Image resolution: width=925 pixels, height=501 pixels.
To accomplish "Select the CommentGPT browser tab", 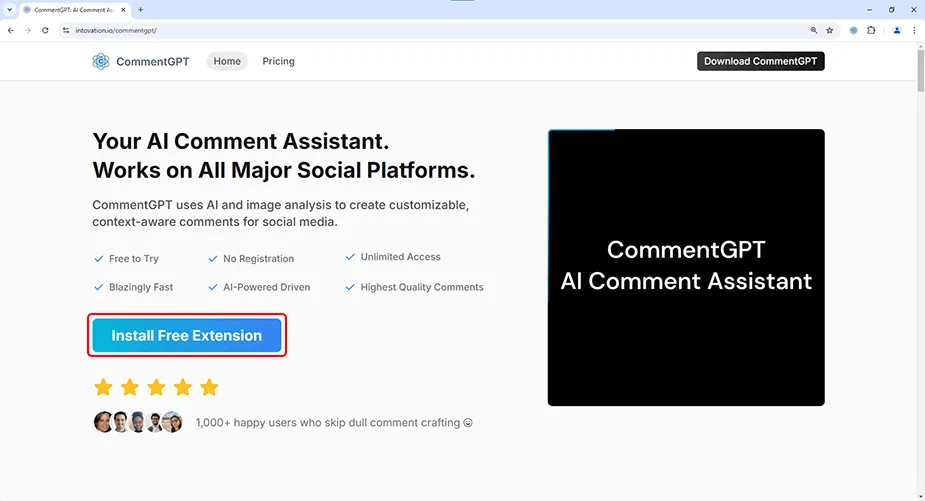I will (75, 10).
